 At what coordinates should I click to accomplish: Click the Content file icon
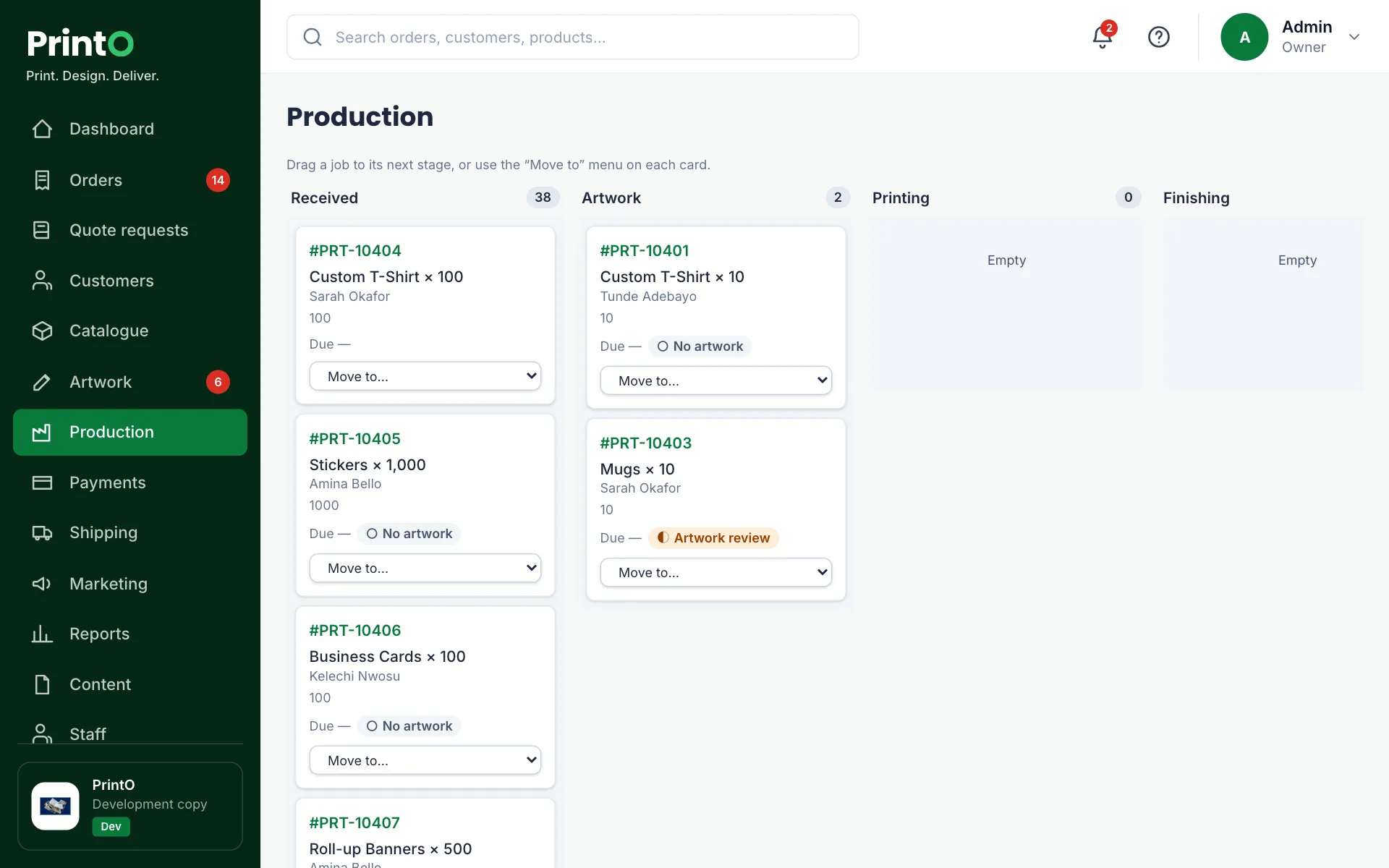[42, 684]
